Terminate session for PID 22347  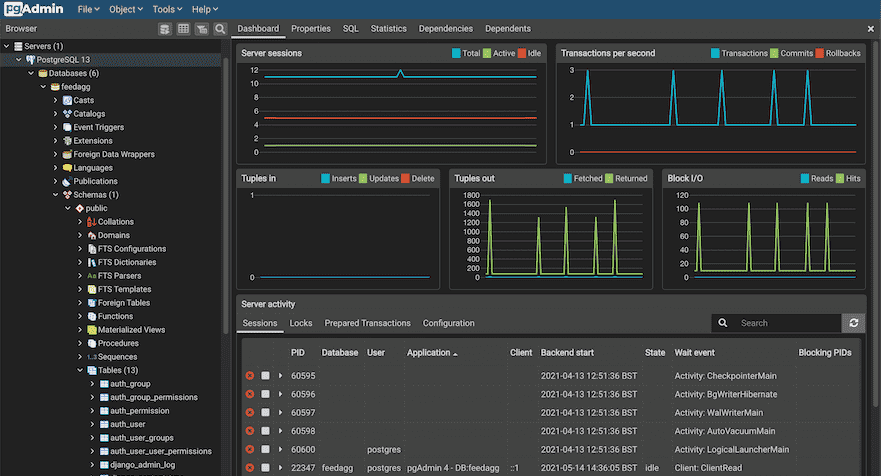click(250, 468)
